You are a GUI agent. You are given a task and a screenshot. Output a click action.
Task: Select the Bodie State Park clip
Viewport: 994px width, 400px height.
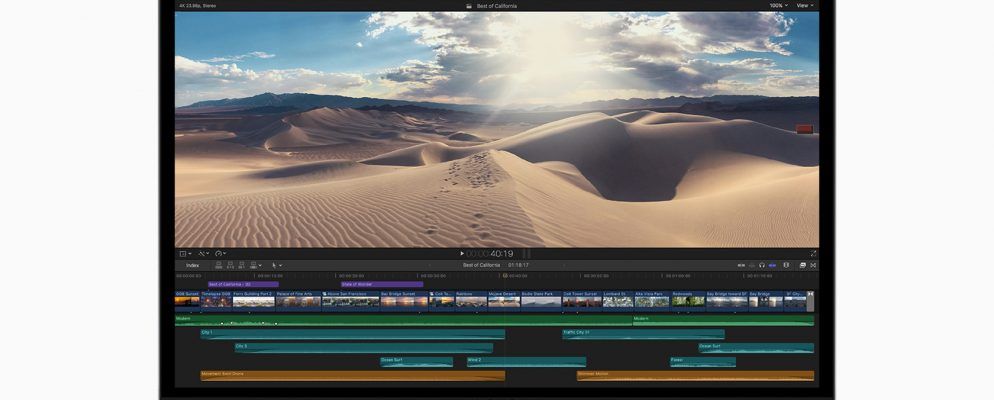tap(541, 301)
